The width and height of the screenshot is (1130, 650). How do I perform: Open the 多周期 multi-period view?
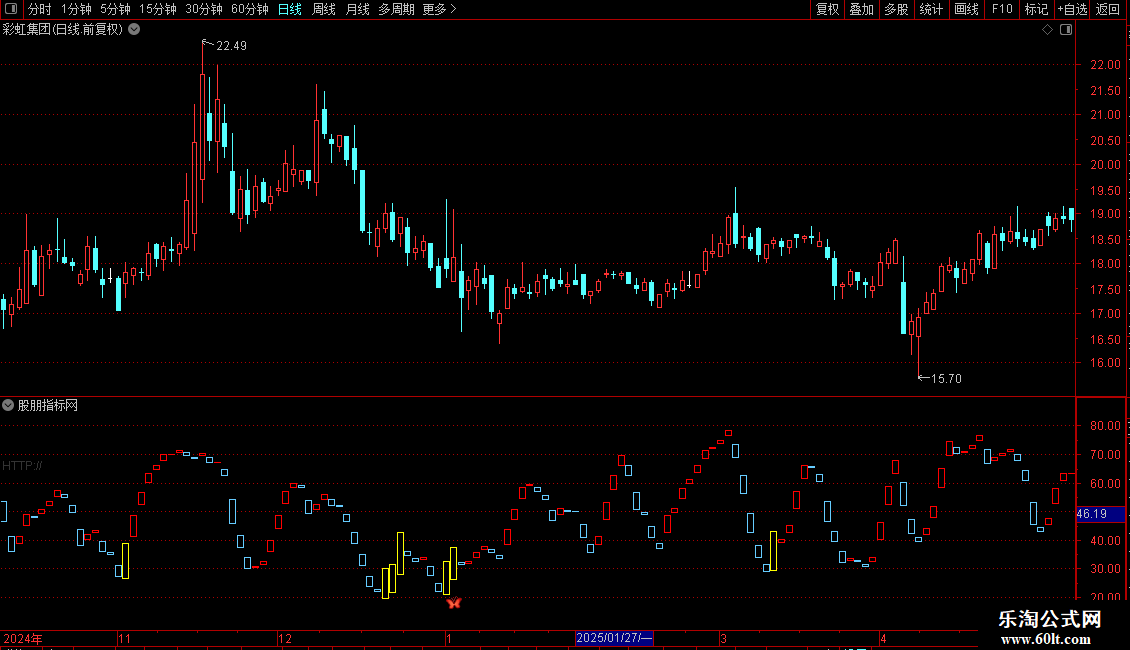(396, 9)
